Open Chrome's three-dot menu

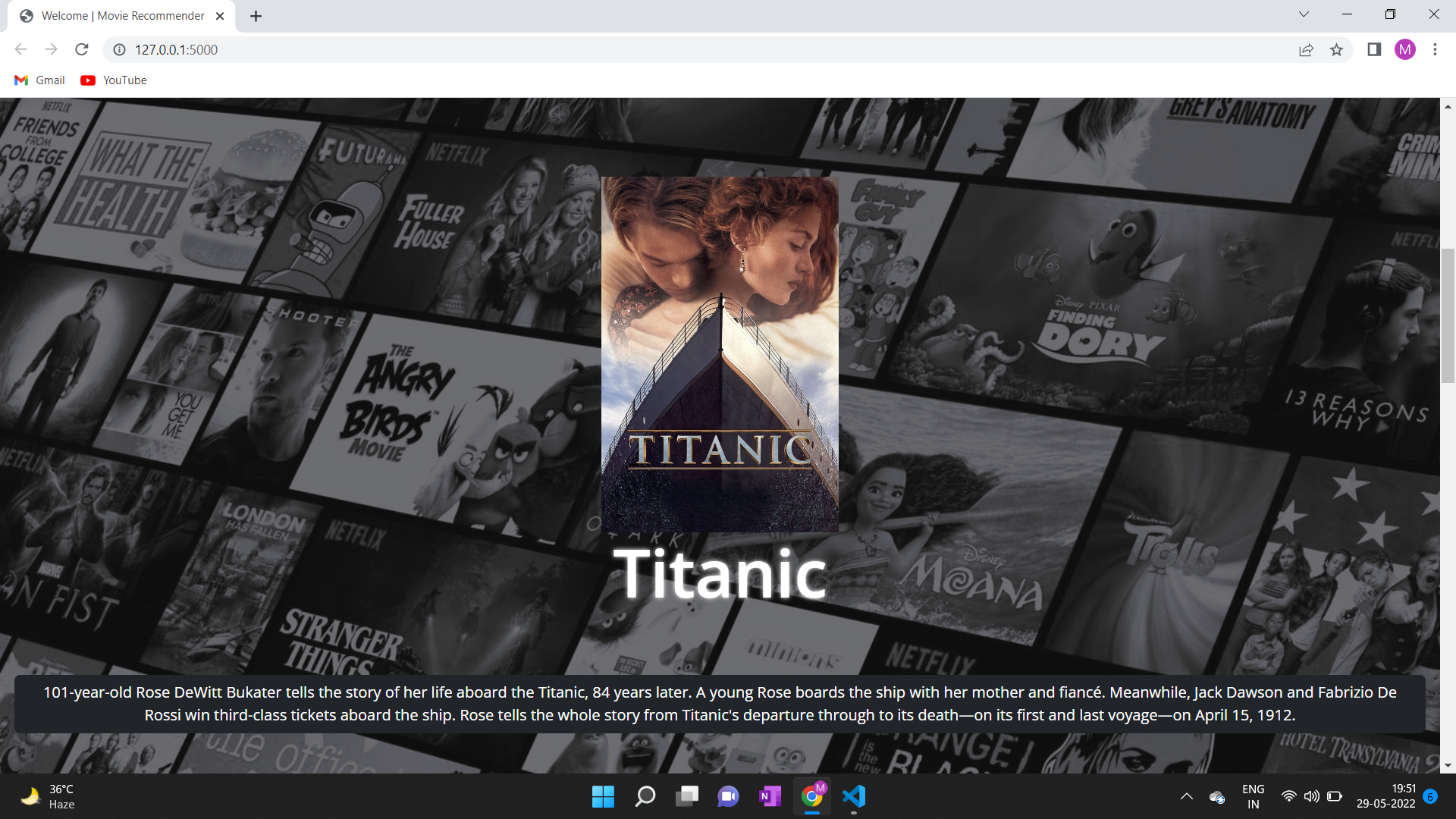[x=1435, y=49]
